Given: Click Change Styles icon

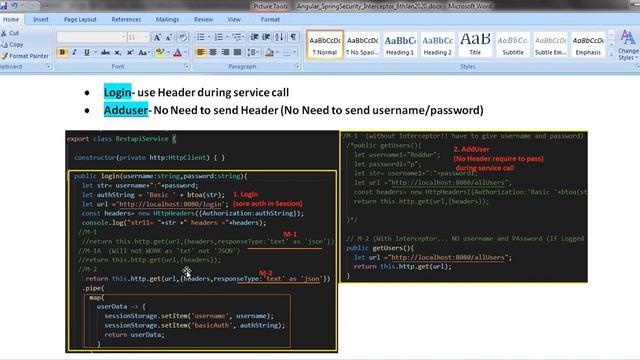Looking at the screenshot, I should point(628,45).
